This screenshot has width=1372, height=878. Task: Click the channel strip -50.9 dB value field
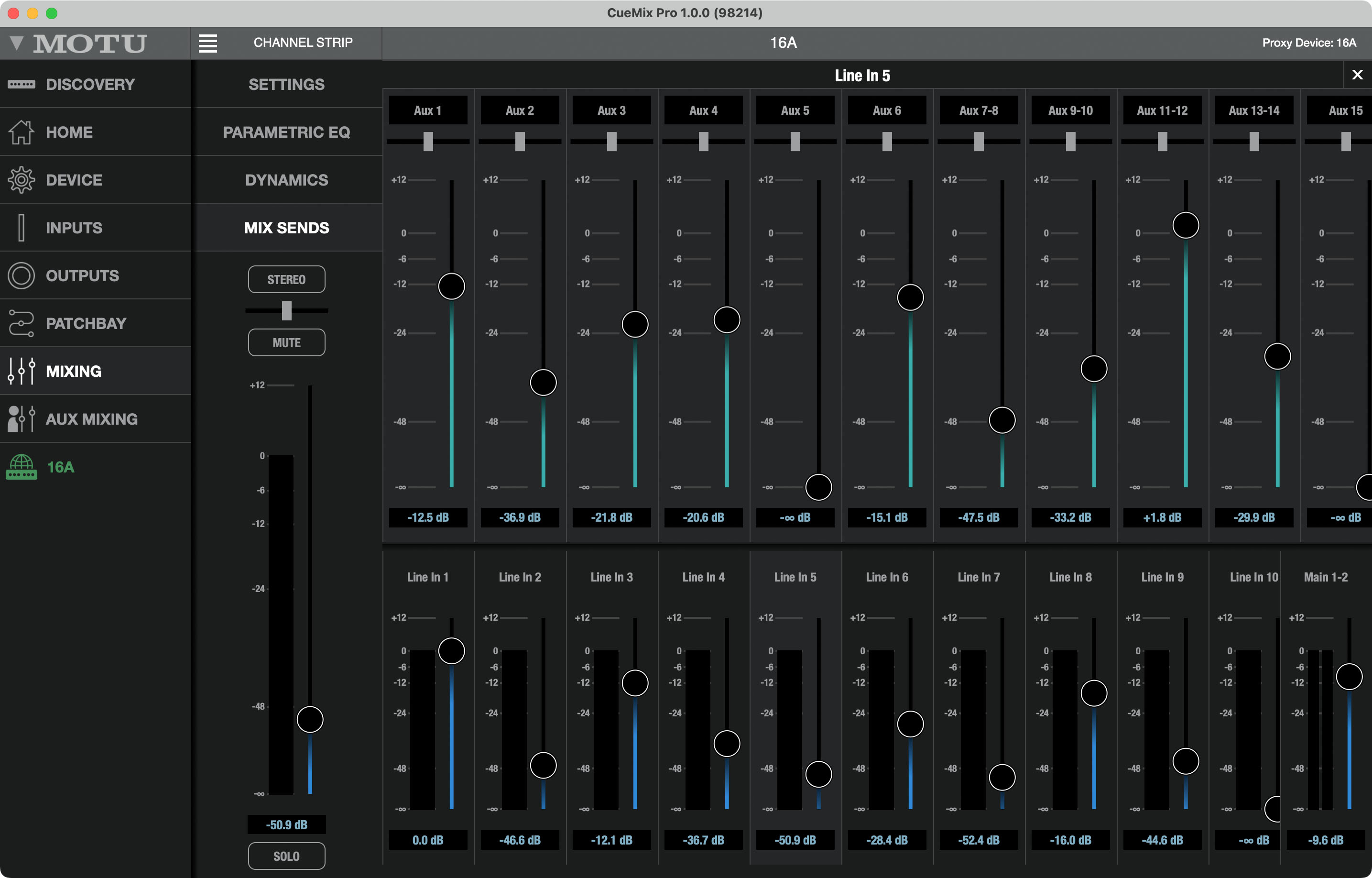click(287, 825)
